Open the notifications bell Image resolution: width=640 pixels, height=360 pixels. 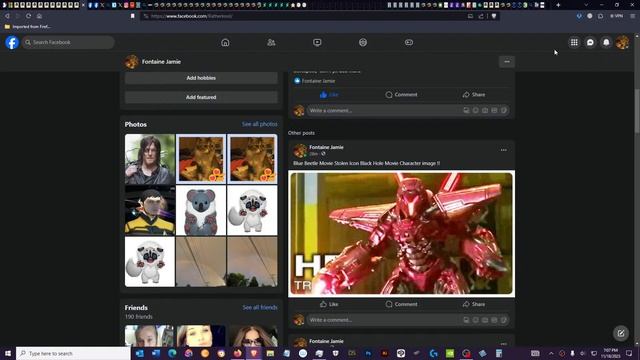point(606,42)
